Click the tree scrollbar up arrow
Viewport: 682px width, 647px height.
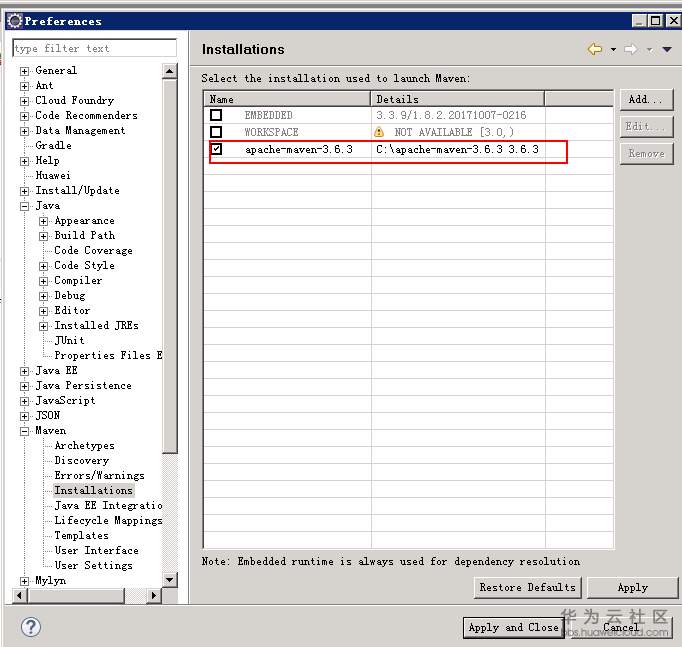coord(170,70)
